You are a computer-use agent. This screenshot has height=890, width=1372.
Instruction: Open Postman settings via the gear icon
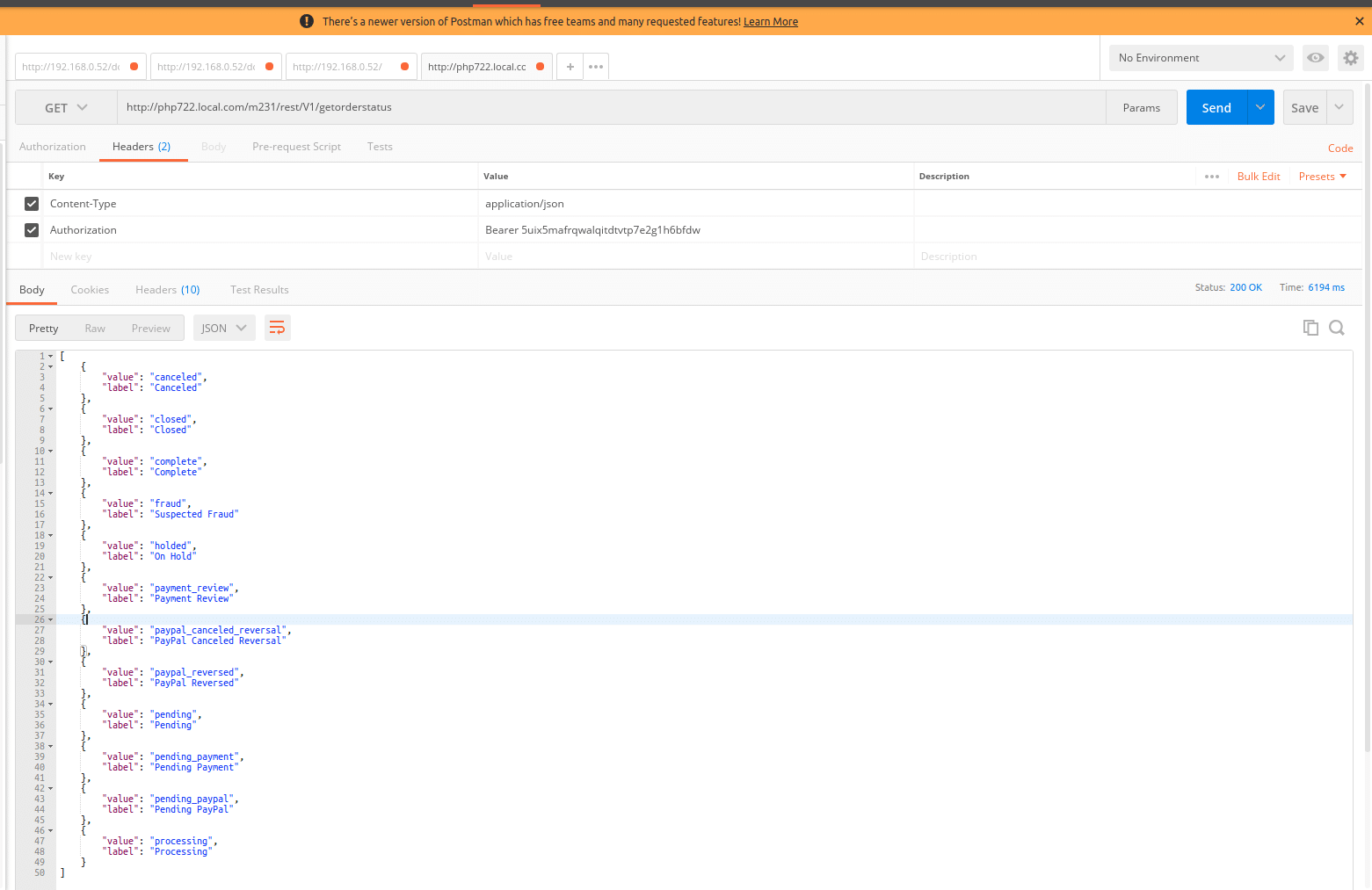(1350, 57)
